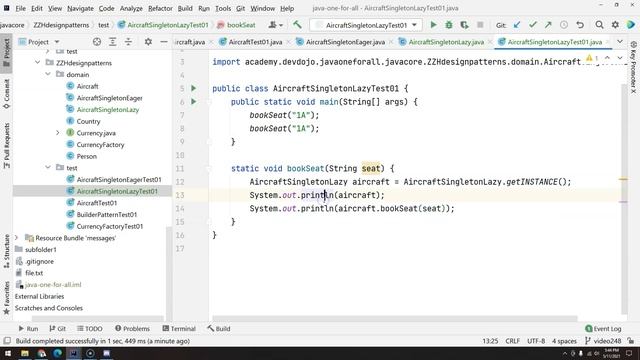The image size is (640, 360).
Task: Open the TODO tool window
Action: (89, 329)
